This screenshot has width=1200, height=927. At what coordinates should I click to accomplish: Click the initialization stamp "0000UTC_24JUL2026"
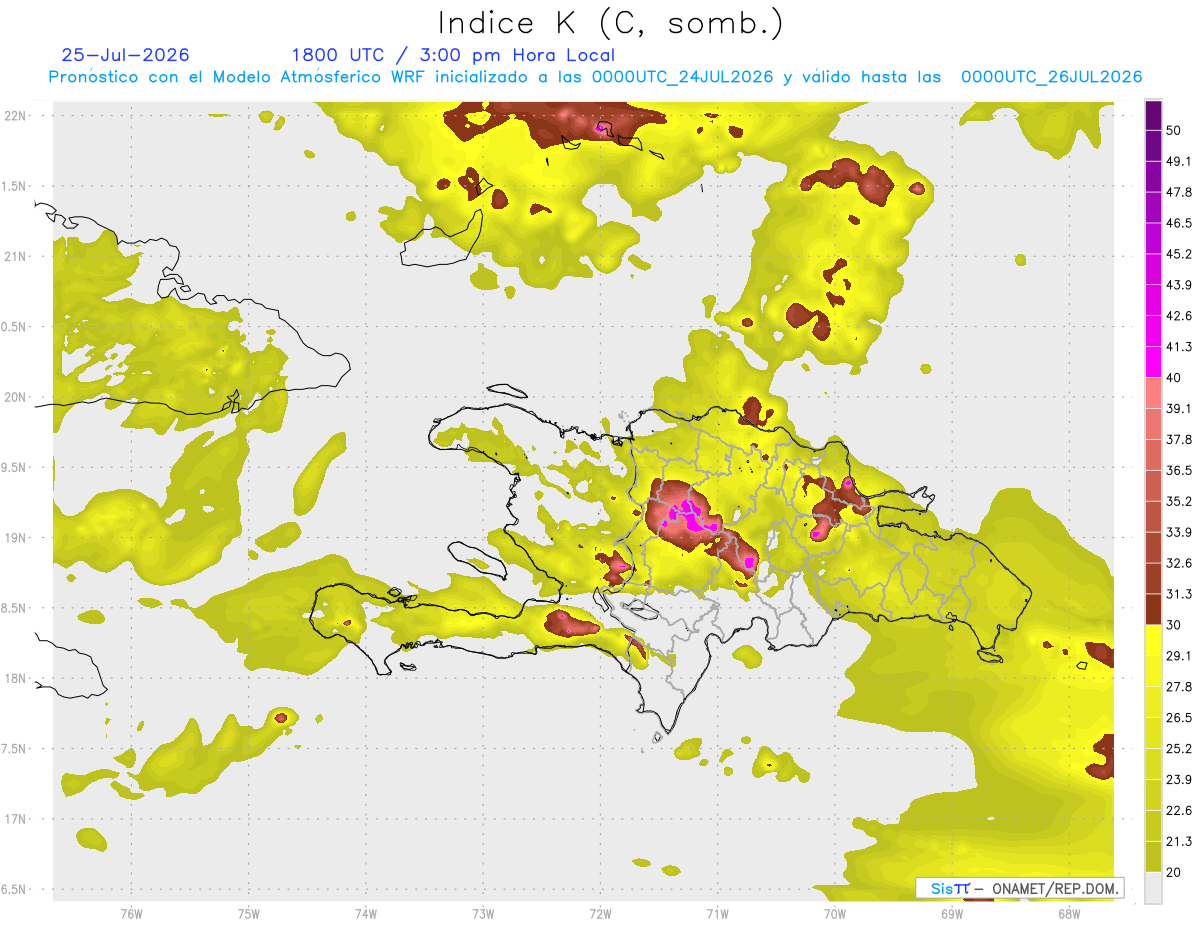682,77
